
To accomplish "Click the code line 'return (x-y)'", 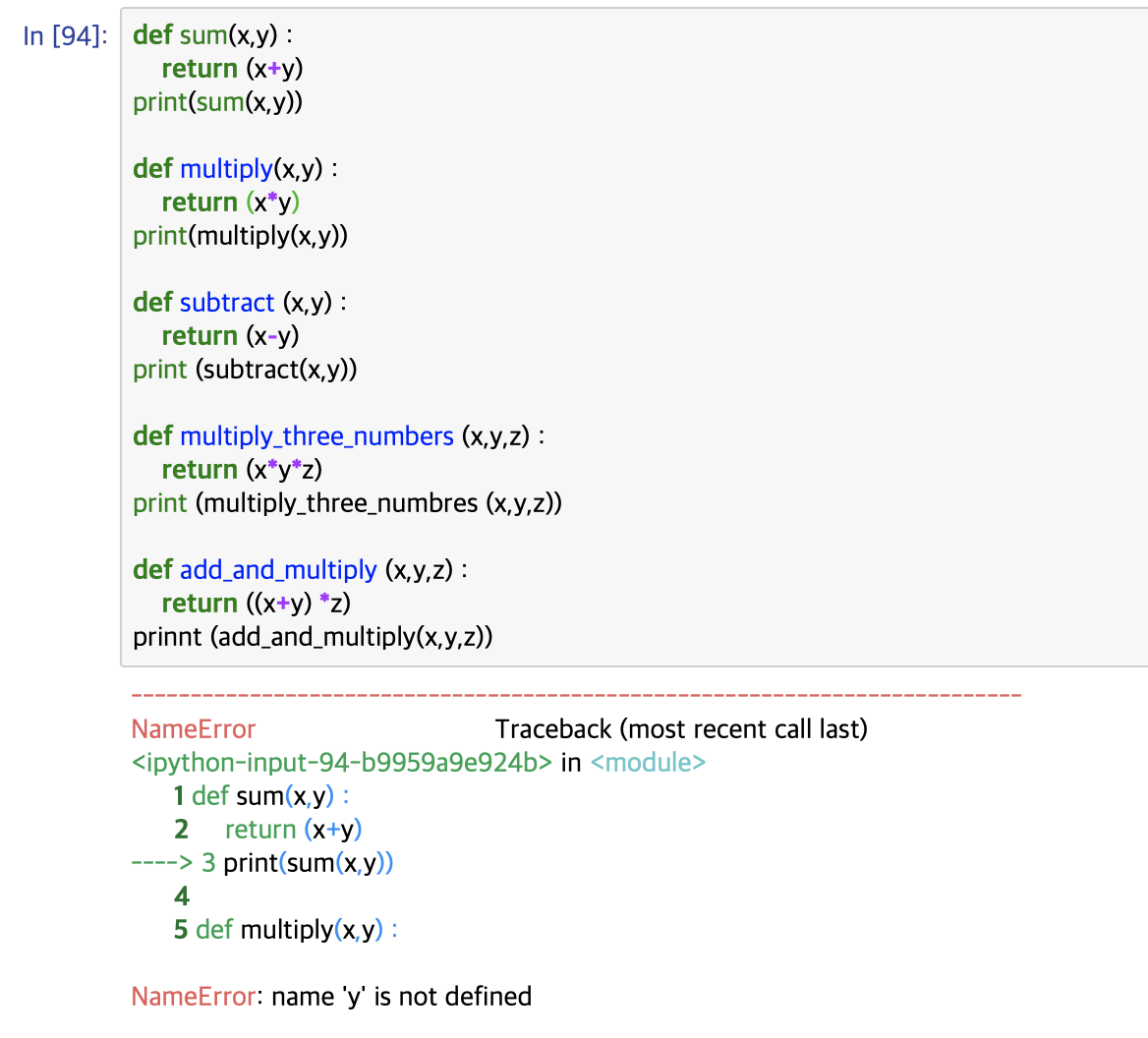I will pos(231,336).
